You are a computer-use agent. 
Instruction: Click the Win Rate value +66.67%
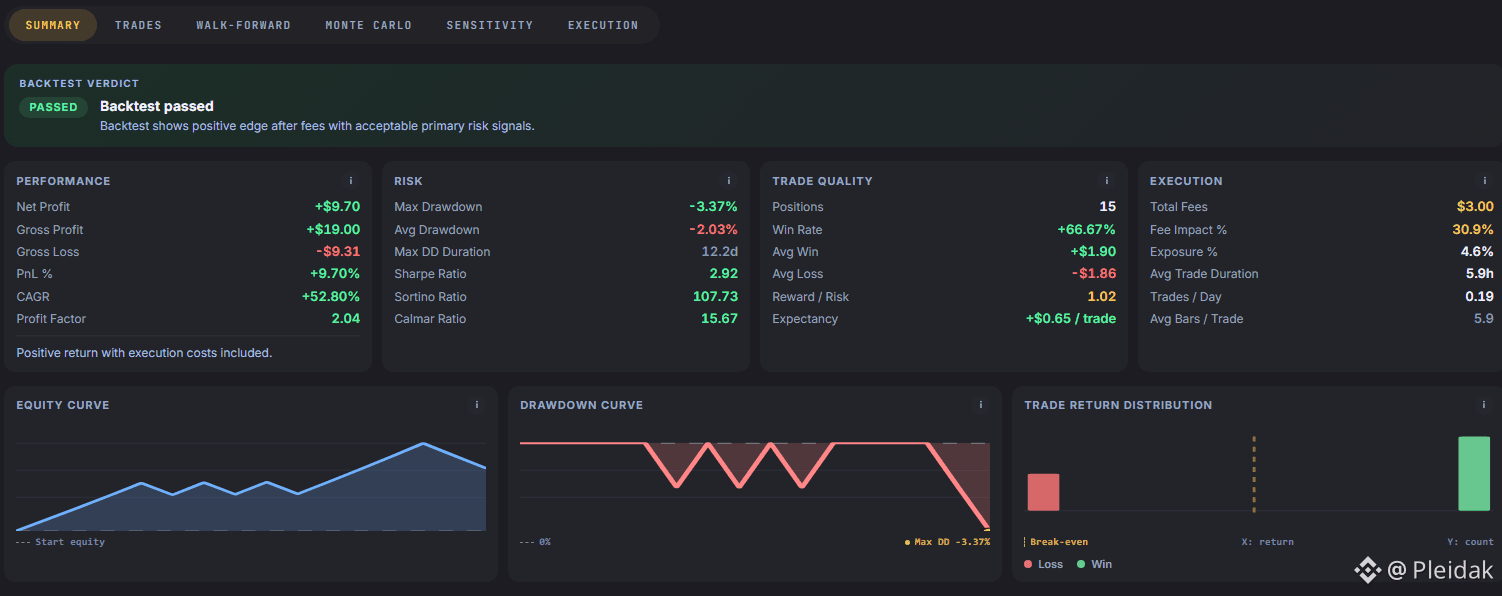(x=1087, y=230)
